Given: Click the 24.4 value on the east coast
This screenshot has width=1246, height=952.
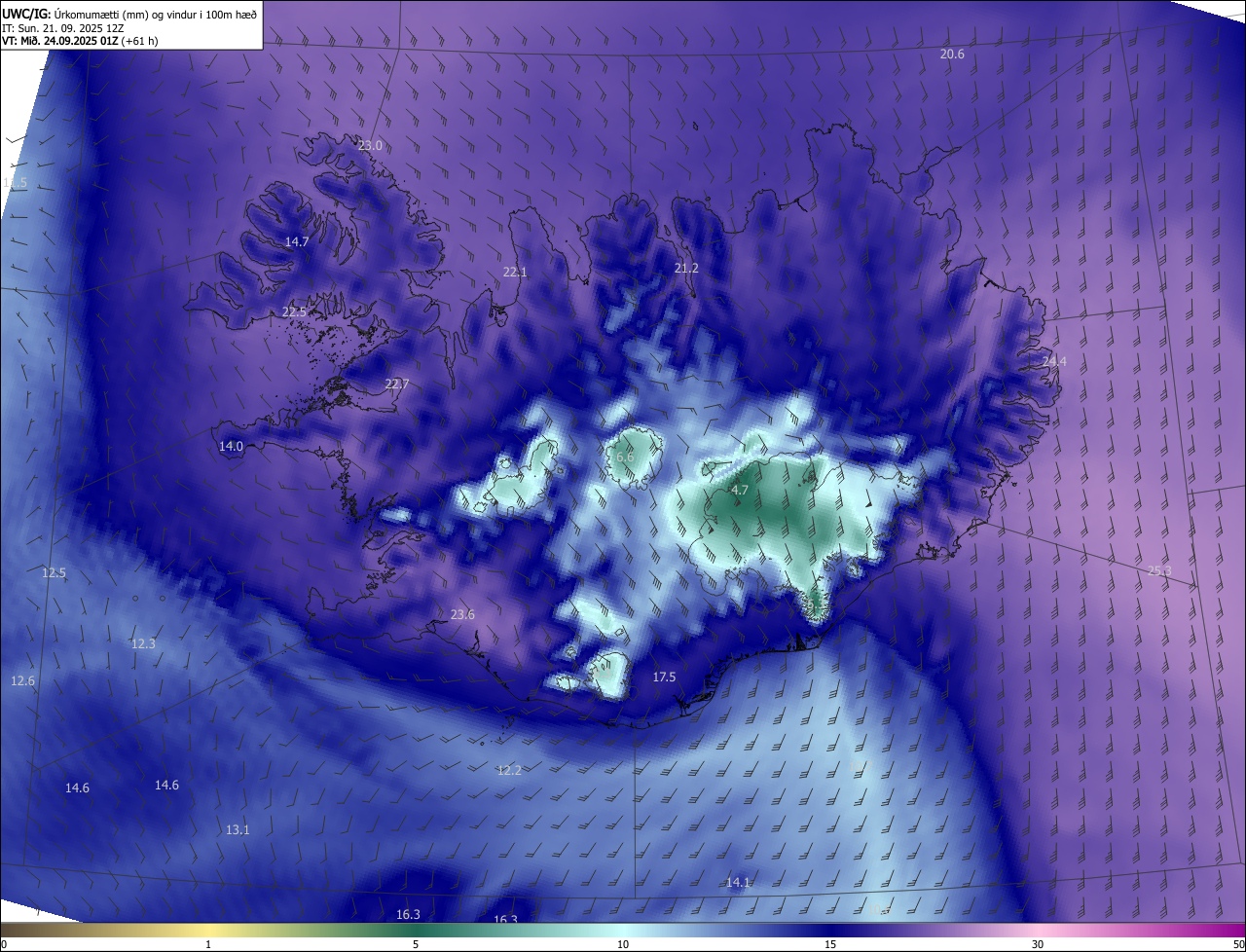Looking at the screenshot, I should (x=1054, y=362).
